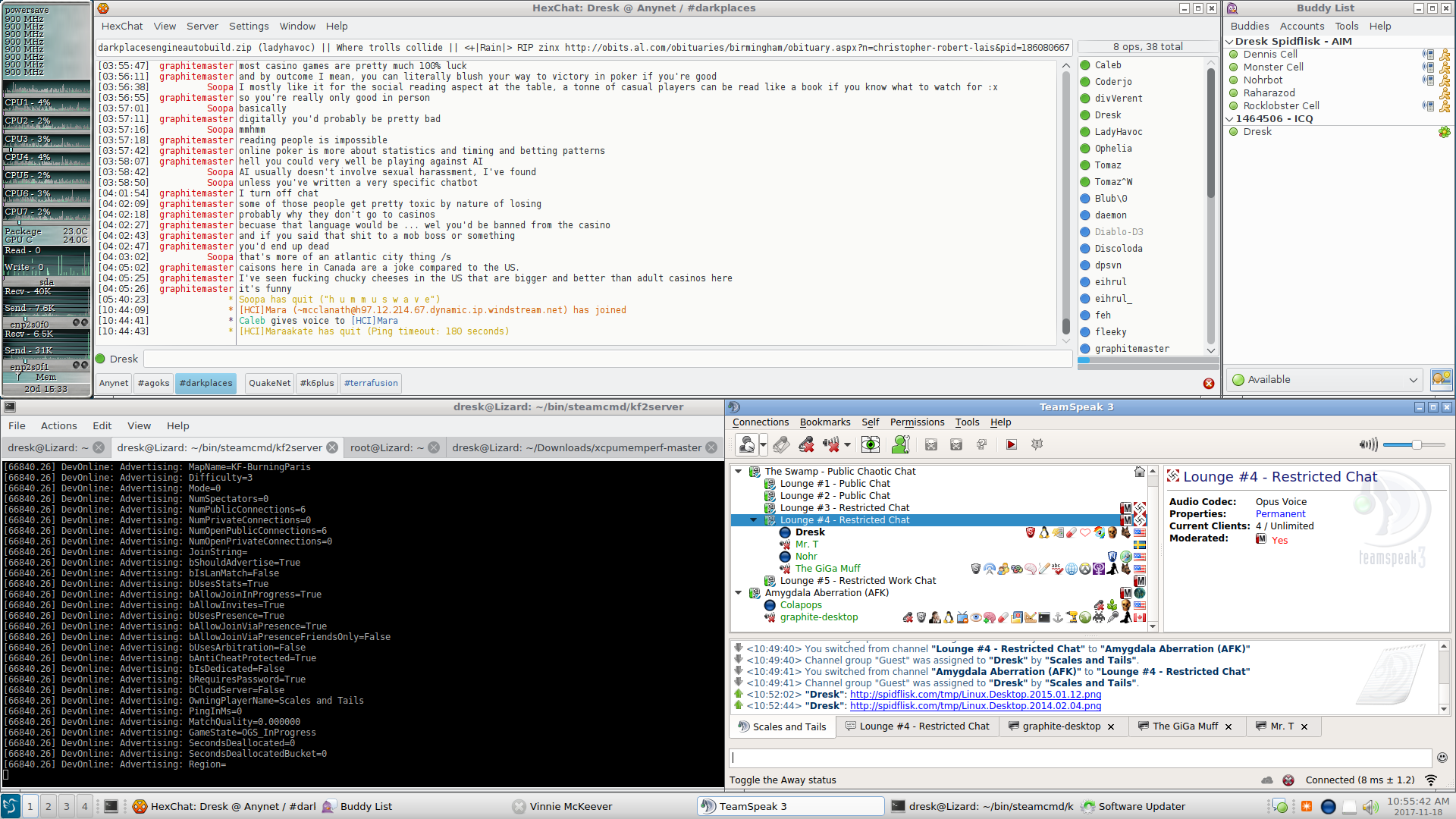Viewport: 1456px width, 819px height.
Task: Open Buddy List Tools menu
Action: point(1347,26)
